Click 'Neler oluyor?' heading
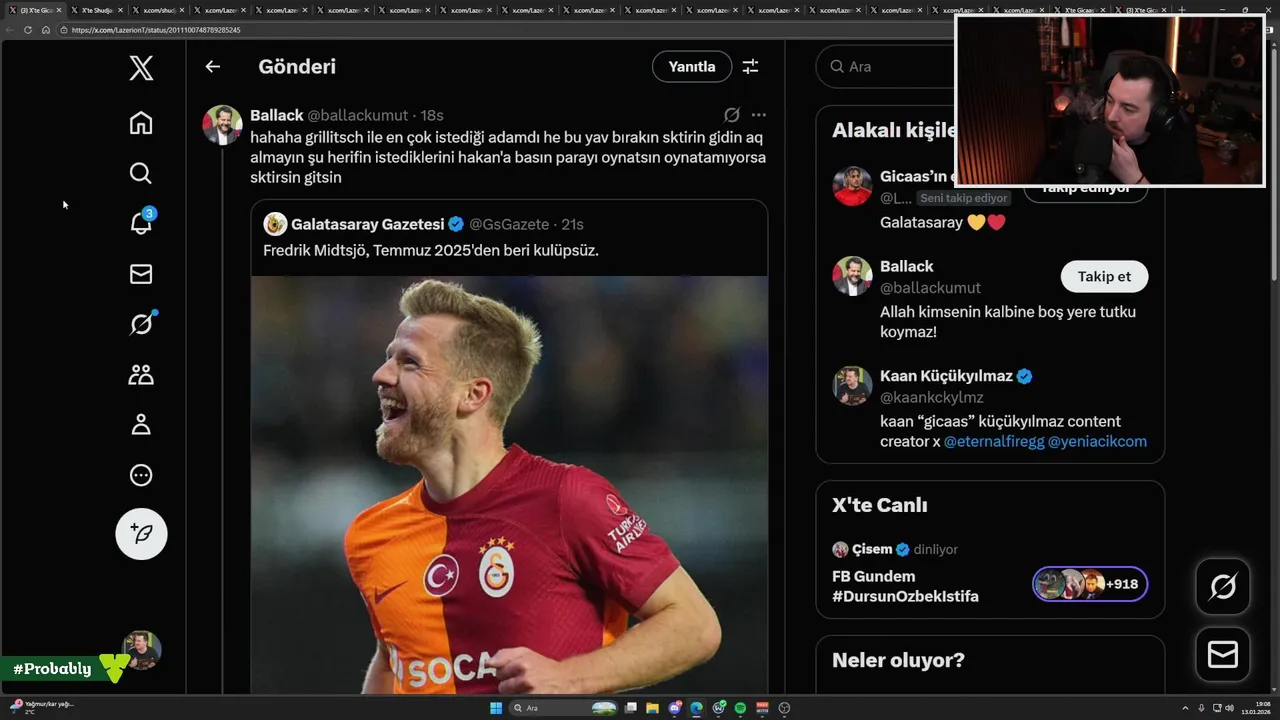Image resolution: width=1280 pixels, height=720 pixels. pos(898,660)
